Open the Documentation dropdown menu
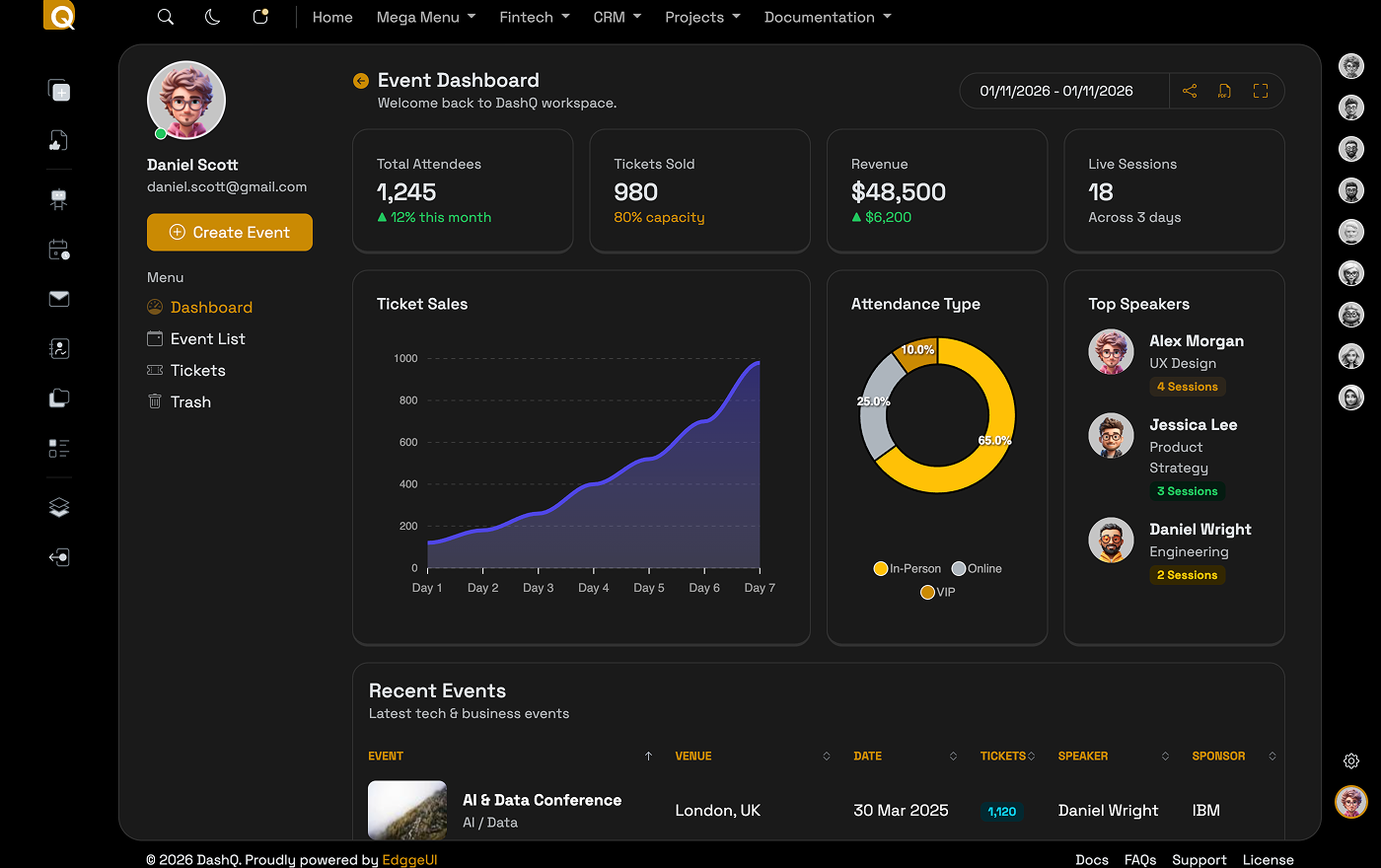Screen dimensions: 1381x868 click(828, 17)
